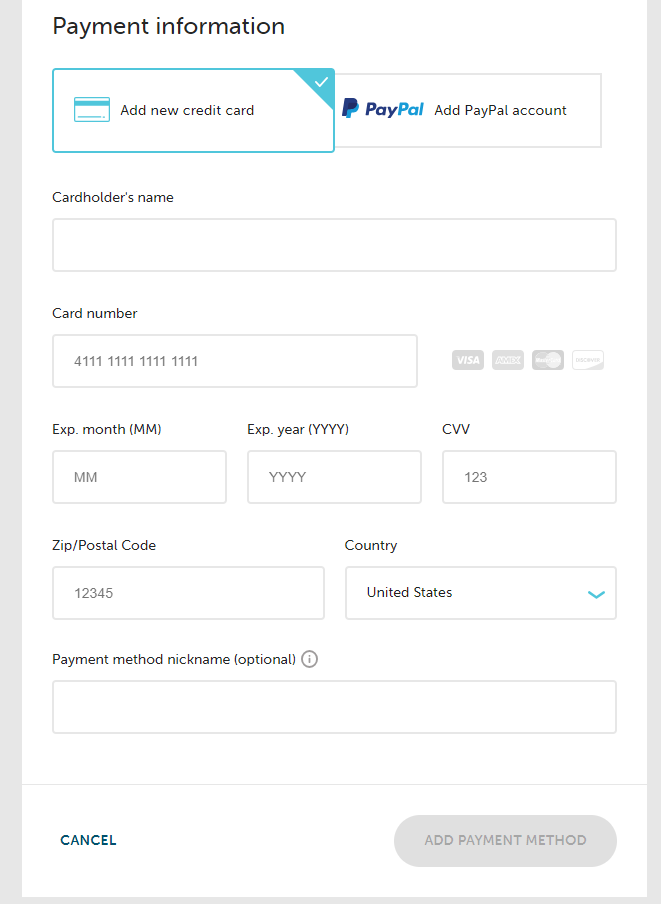Click the Card number input field

(235, 361)
